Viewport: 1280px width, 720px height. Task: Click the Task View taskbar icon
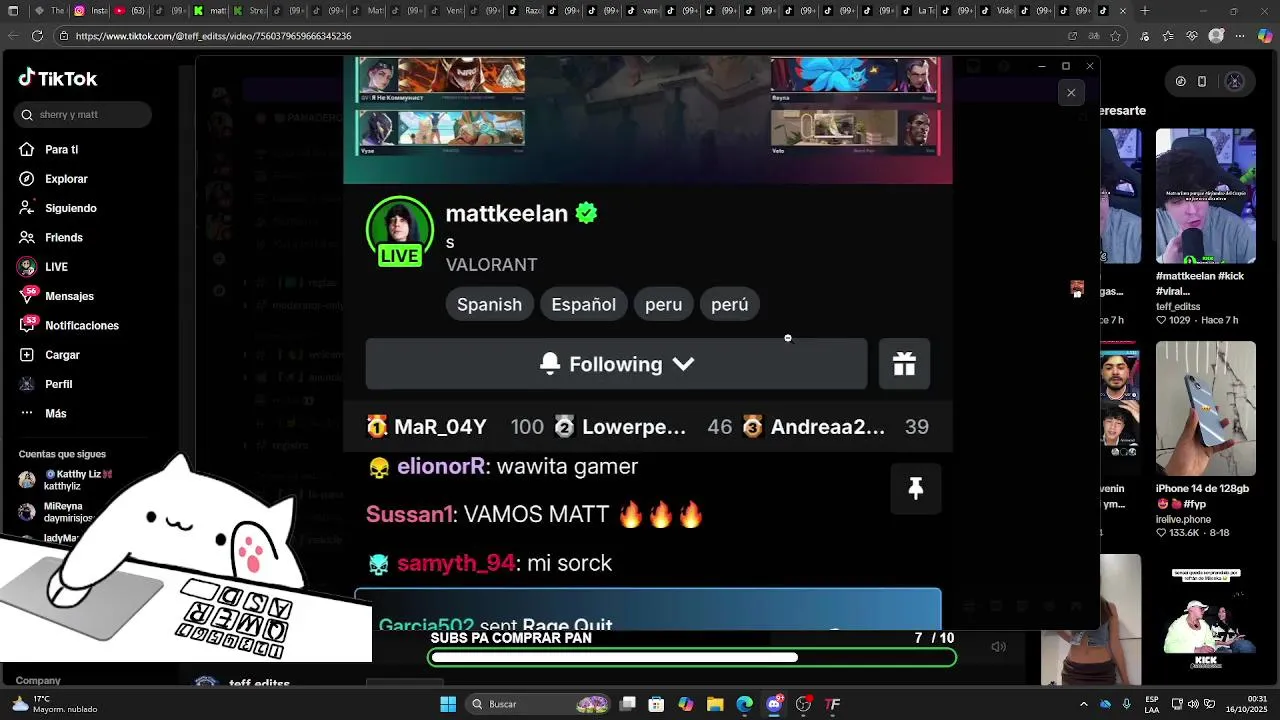[x=628, y=704]
